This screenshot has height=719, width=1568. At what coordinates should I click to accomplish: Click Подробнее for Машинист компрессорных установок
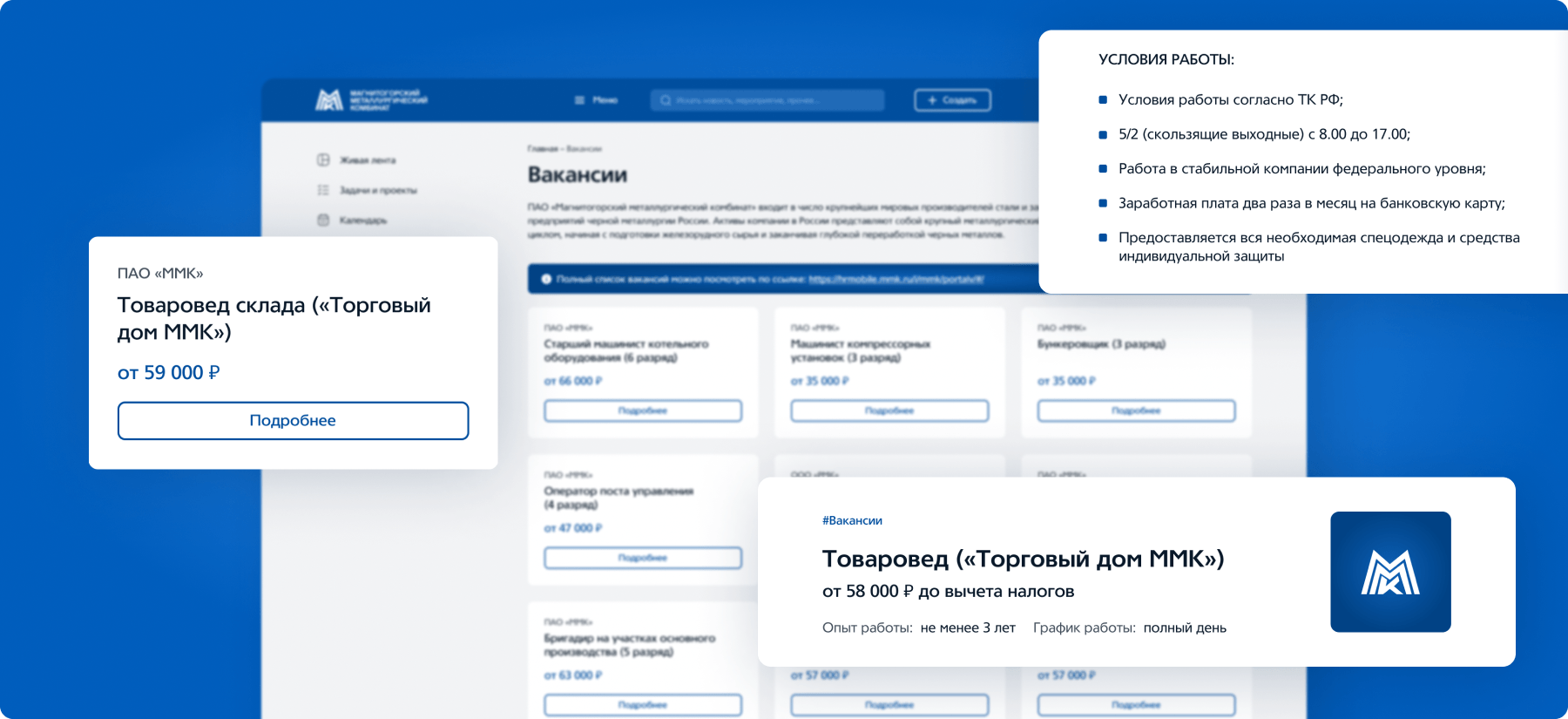[889, 410]
